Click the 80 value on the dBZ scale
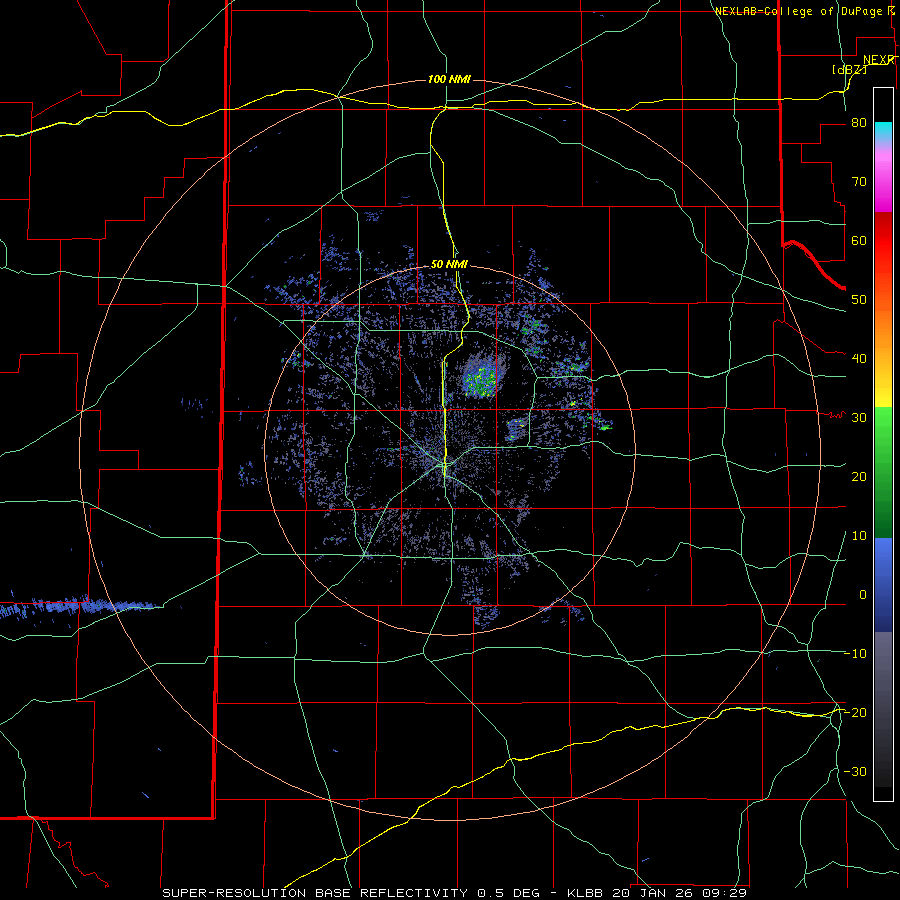900x900 pixels. pos(859,123)
